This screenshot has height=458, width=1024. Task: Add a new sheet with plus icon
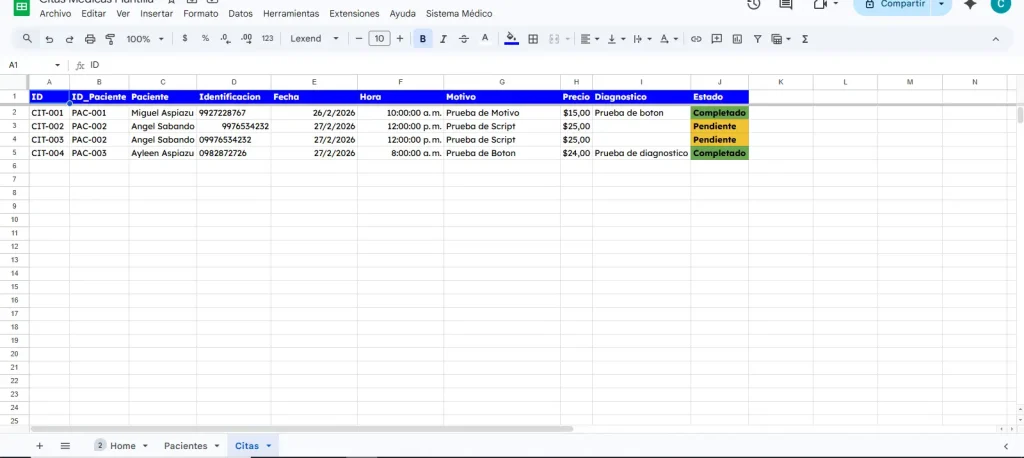39,446
